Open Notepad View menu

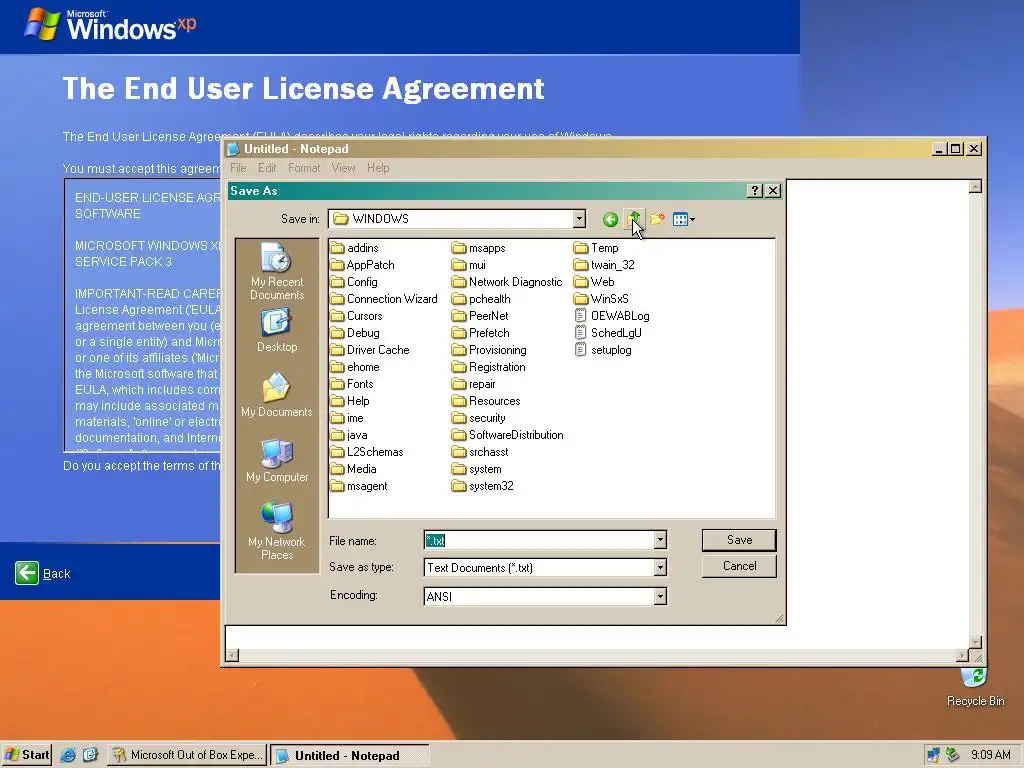coord(344,168)
